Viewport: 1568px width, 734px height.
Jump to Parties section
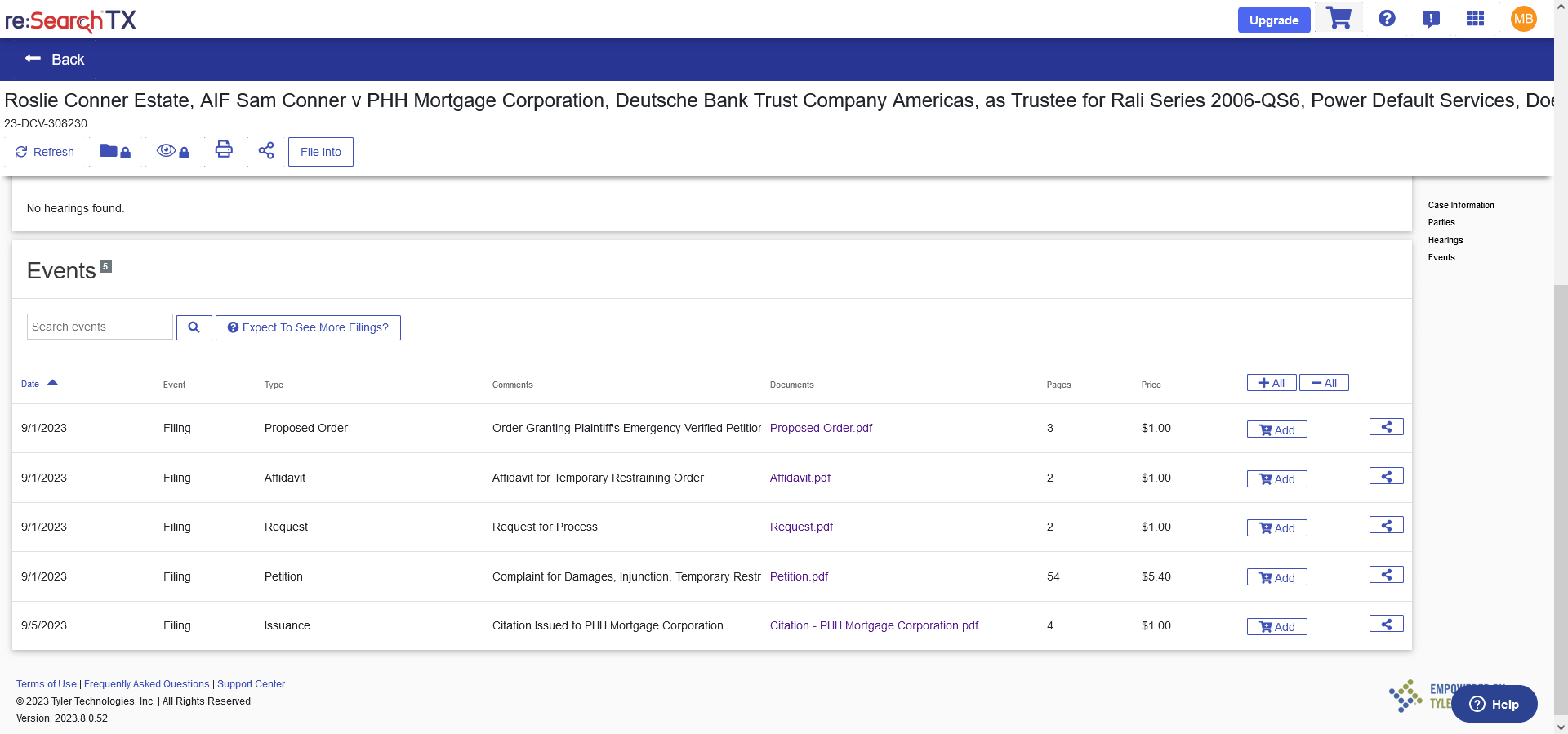click(x=1441, y=222)
